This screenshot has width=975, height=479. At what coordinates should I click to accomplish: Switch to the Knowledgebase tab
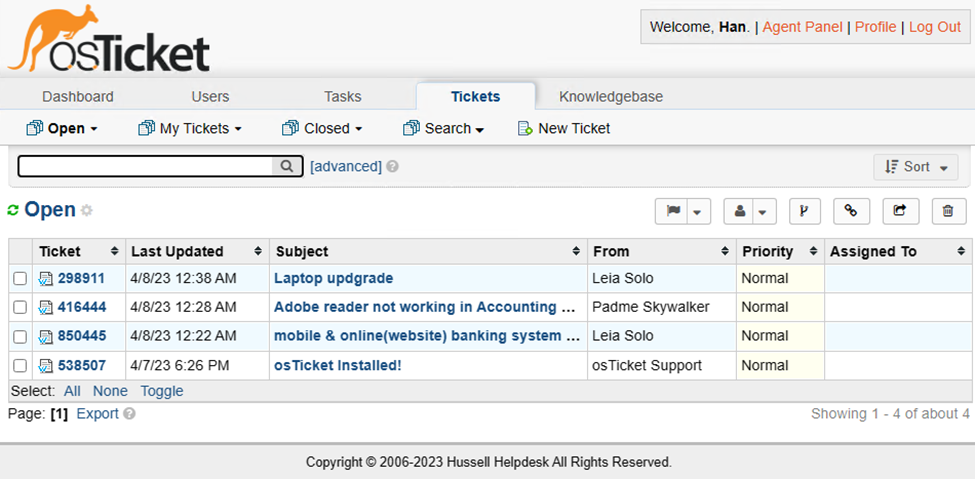point(611,96)
